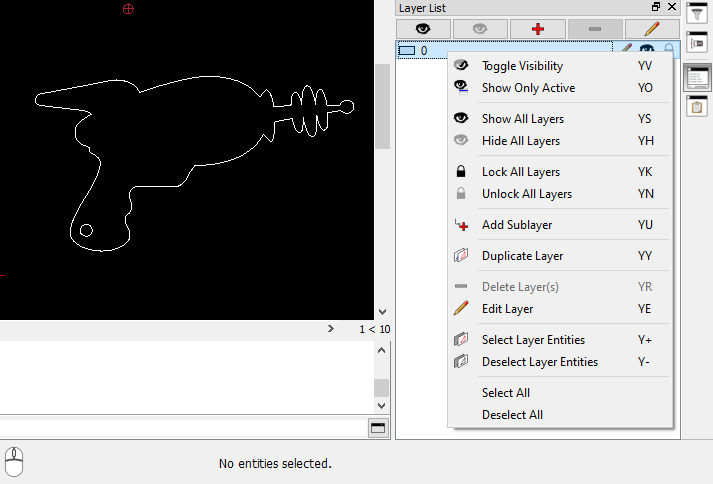Choose Unlock All Layers menu entry
The height and width of the screenshot is (484, 713).
[x=560, y=194]
